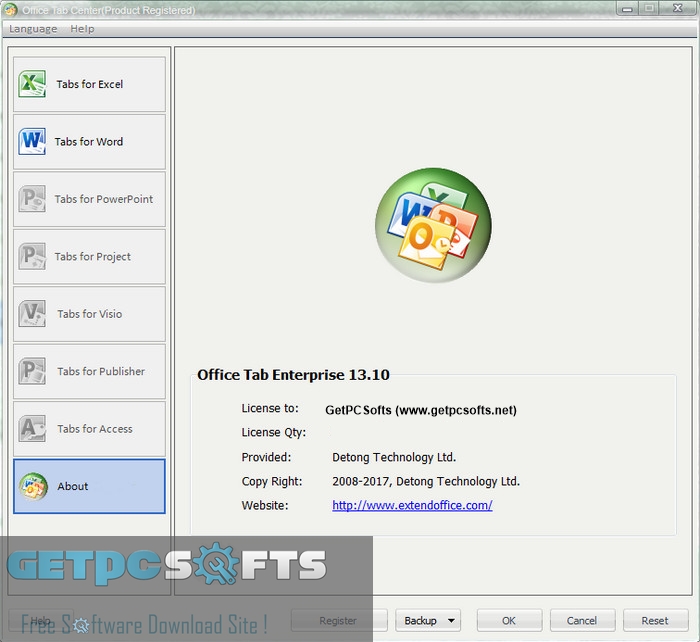Click the Register button
700x642 pixels.
click(x=339, y=621)
